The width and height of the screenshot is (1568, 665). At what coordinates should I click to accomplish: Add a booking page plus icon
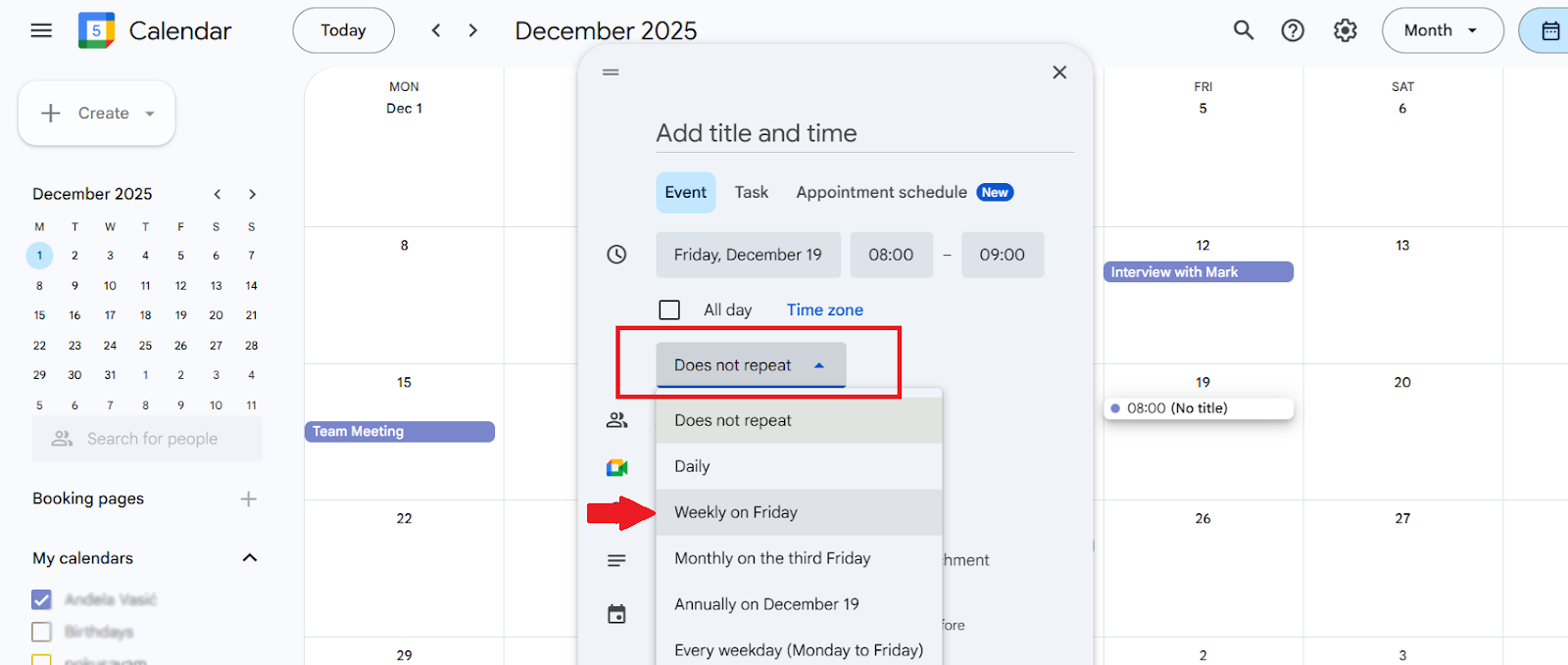pyautogui.click(x=249, y=499)
